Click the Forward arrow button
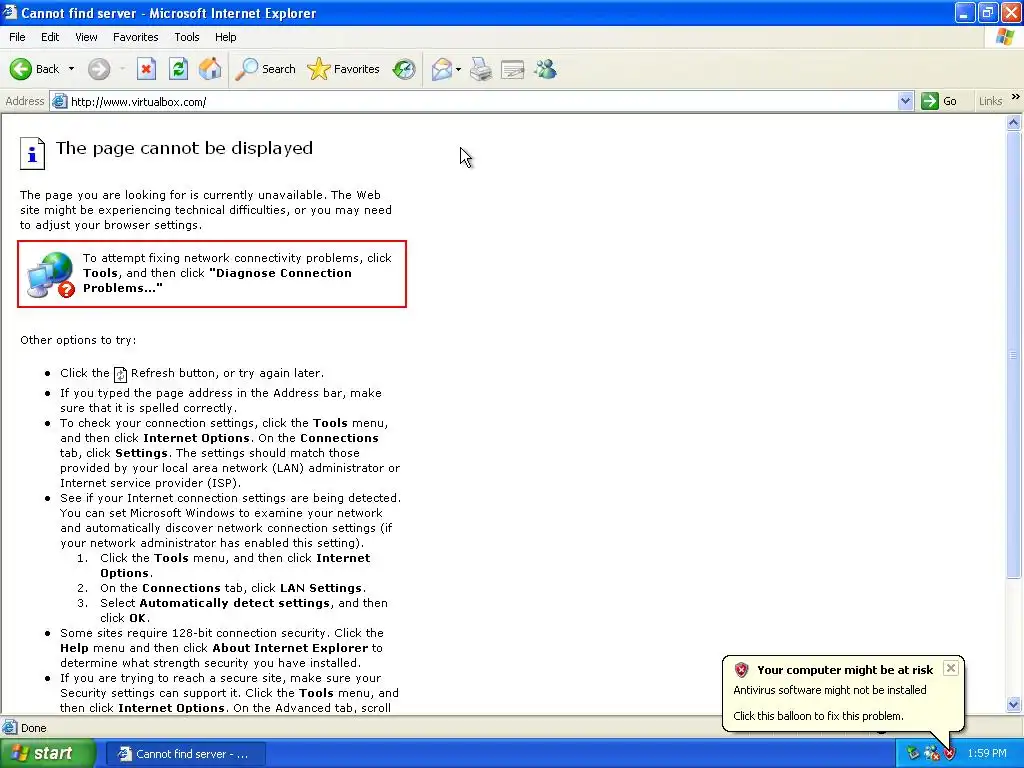The image size is (1024, 768). coord(99,69)
